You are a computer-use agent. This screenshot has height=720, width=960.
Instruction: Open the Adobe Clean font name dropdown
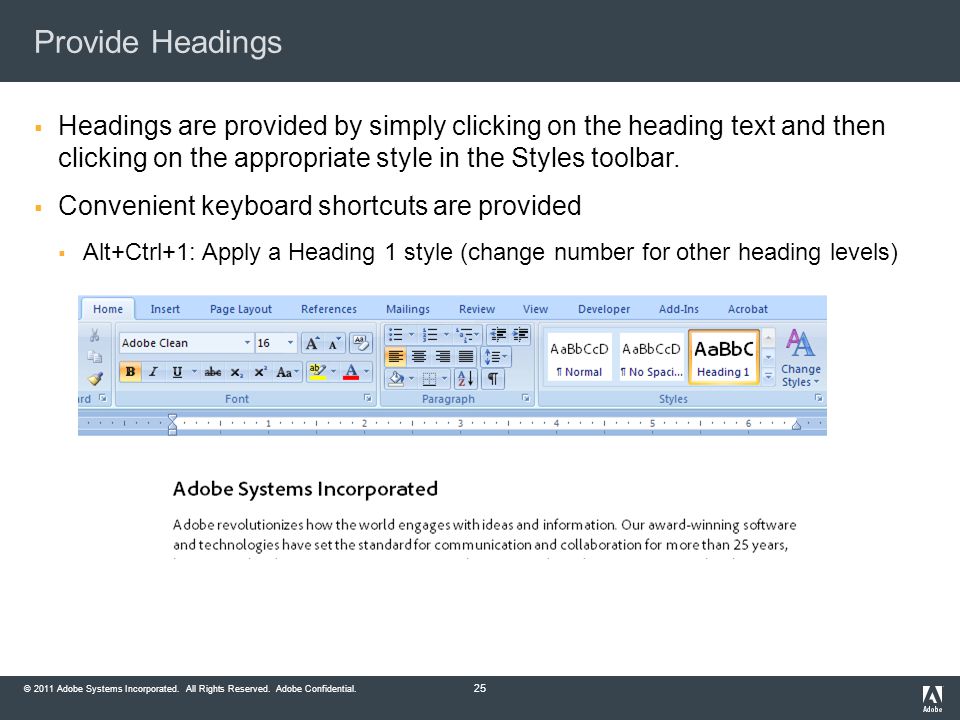247,343
